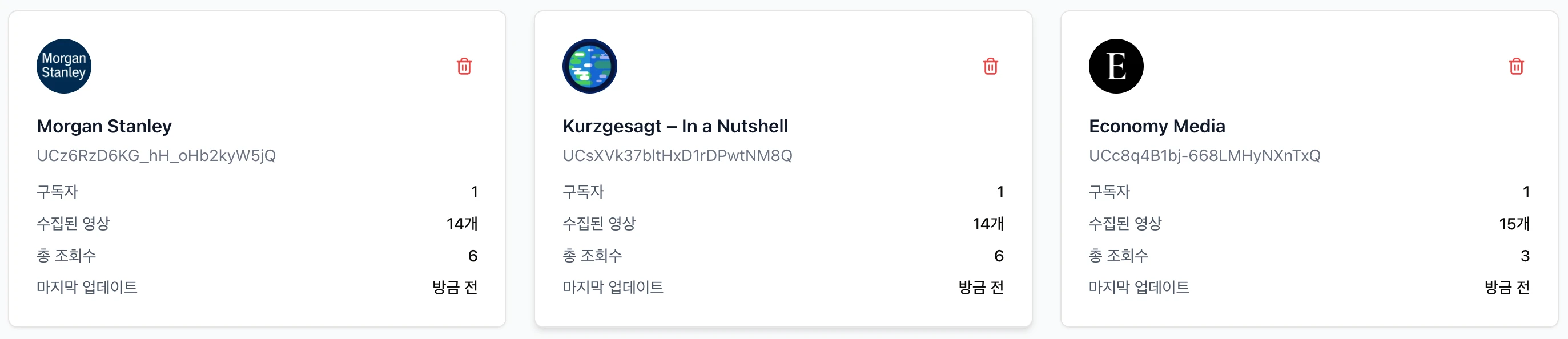Open the Morgan Stanley channel title

click(104, 126)
